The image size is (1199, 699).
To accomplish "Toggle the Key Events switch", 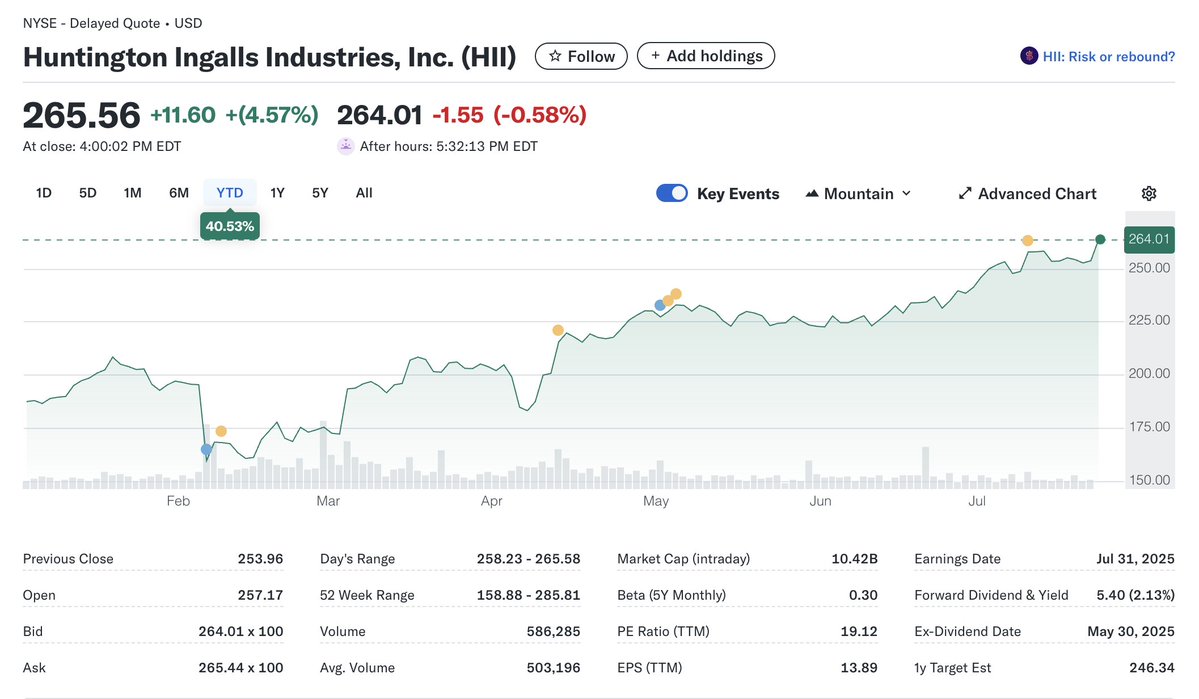I will click(x=672, y=193).
